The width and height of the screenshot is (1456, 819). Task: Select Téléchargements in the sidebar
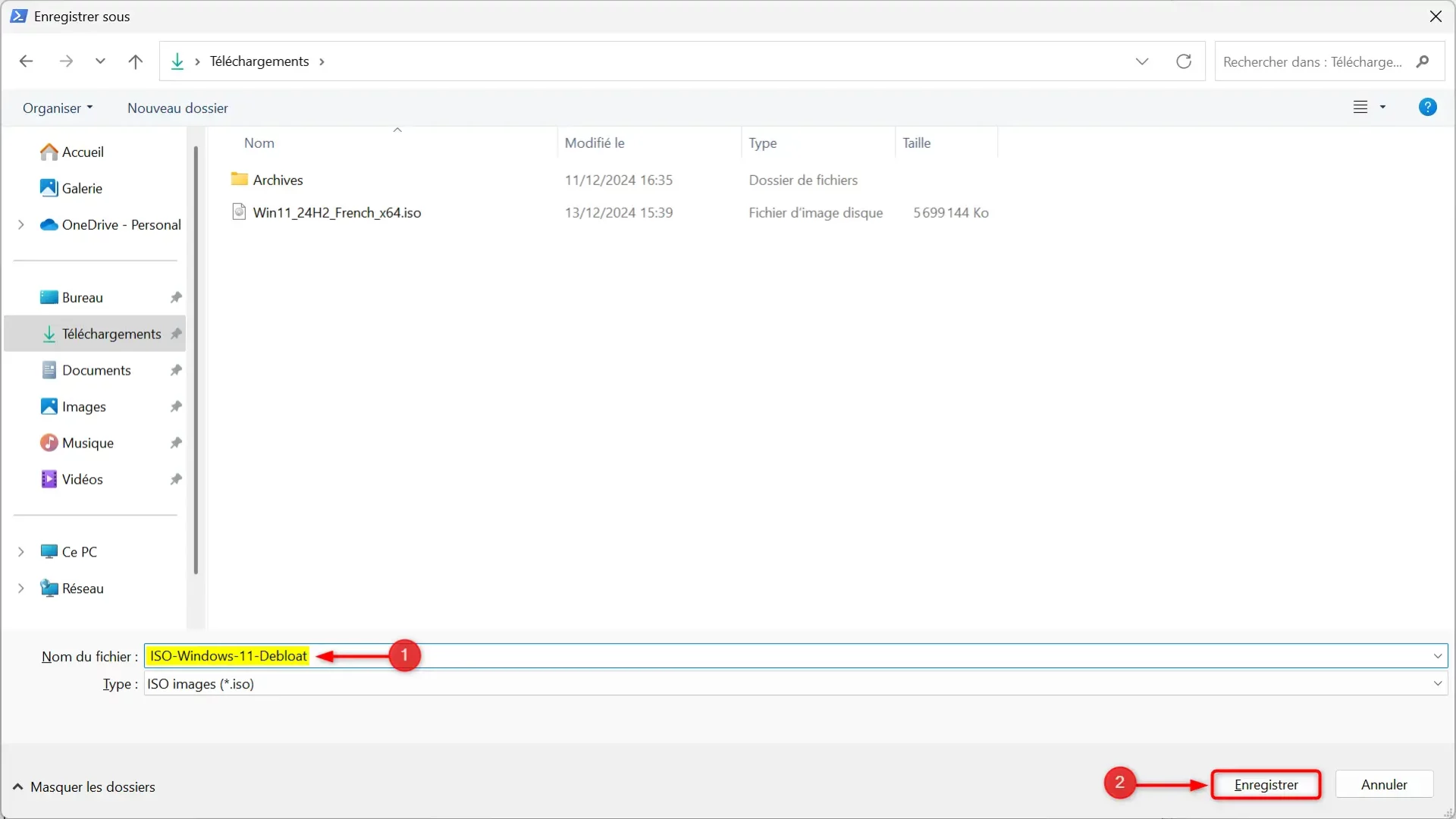(95, 334)
